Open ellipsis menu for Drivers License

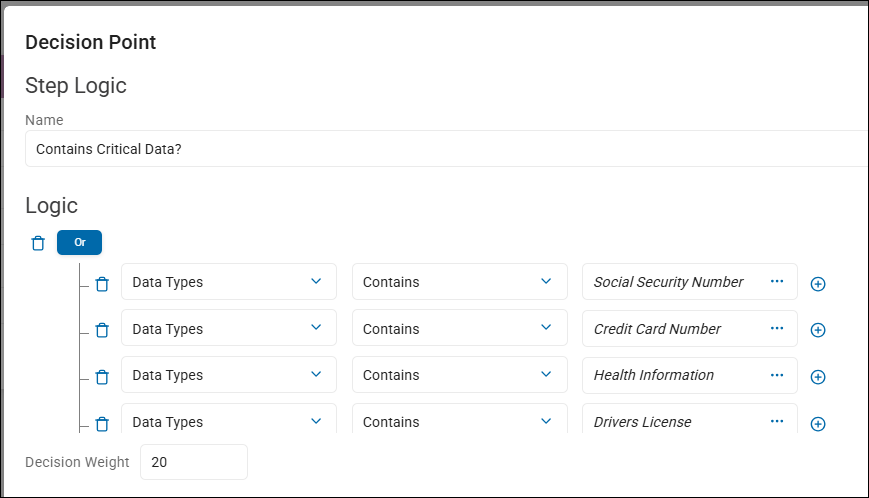pos(777,421)
